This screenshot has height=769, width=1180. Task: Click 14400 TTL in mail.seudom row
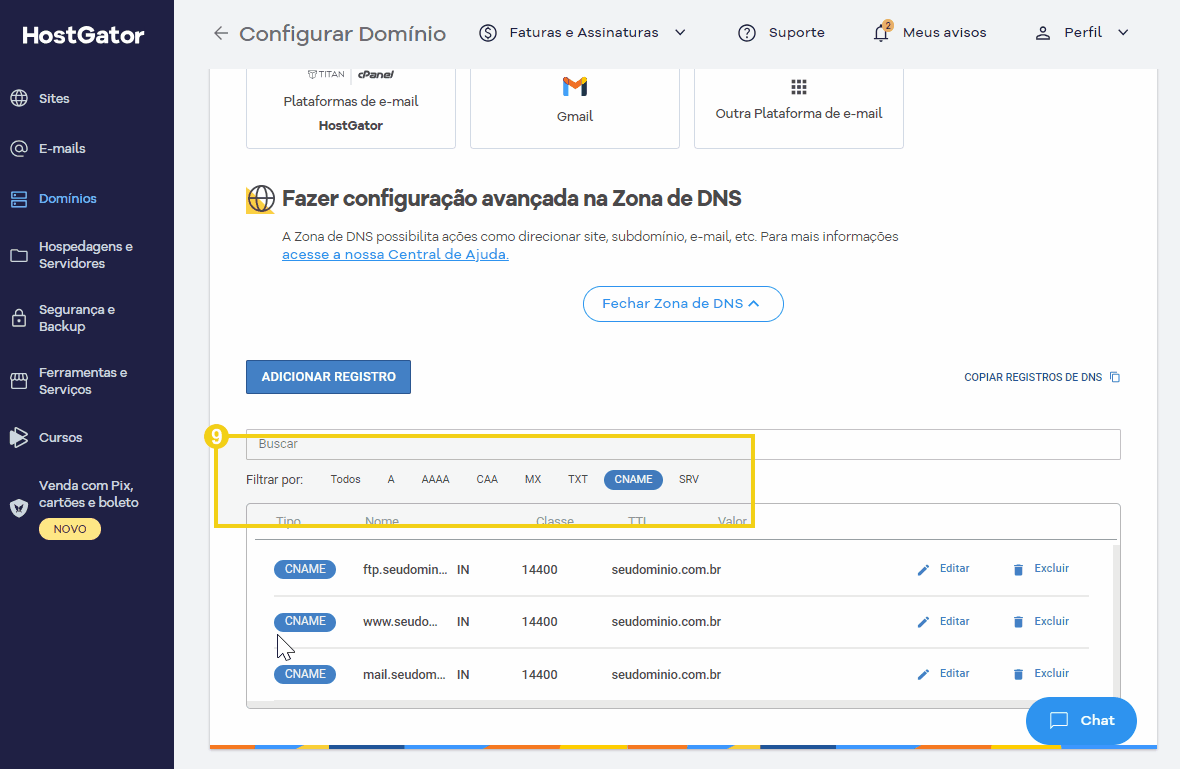click(x=540, y=675)
